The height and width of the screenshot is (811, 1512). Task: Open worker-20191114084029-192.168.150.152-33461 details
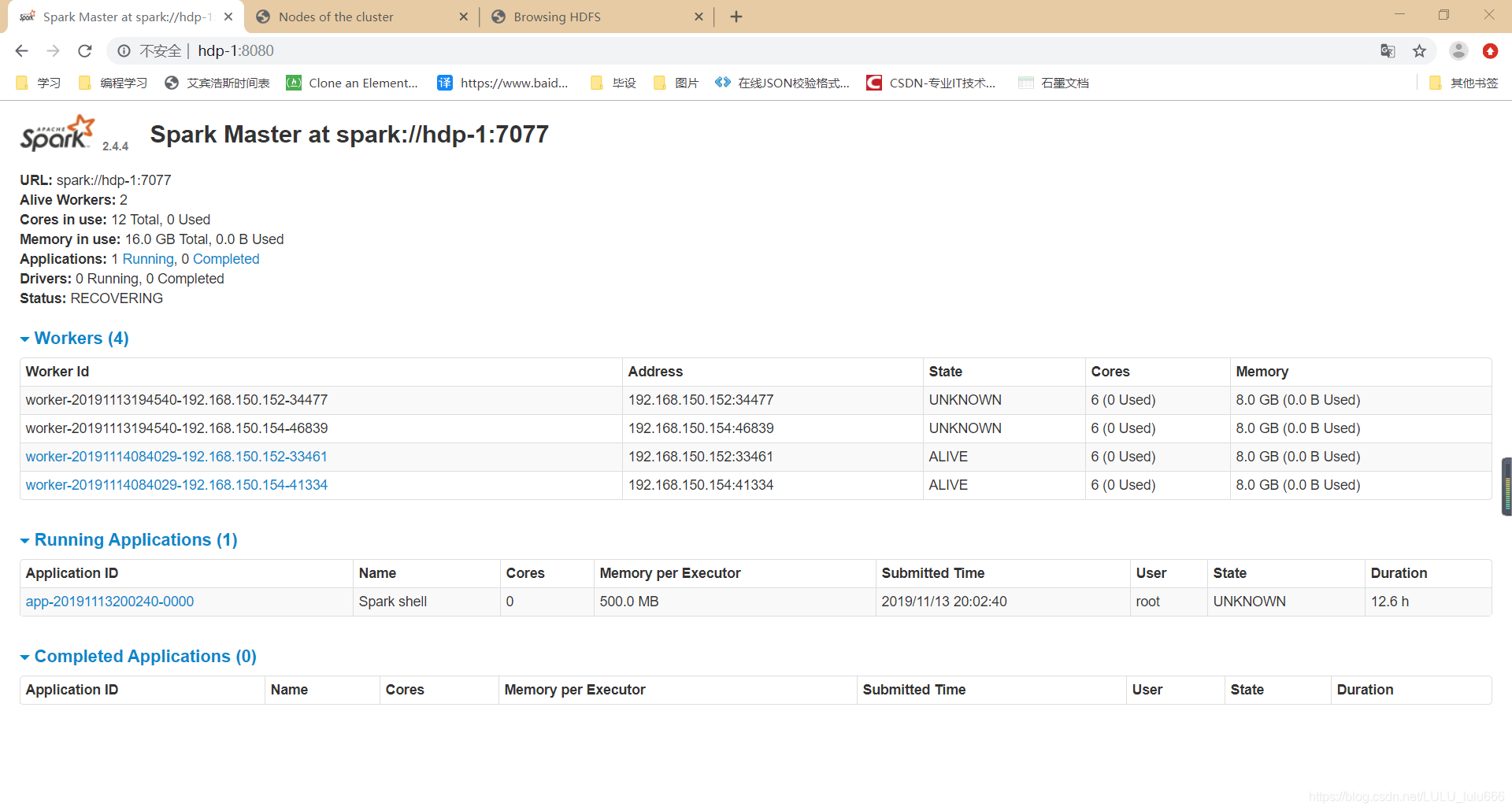pos(176,457)
